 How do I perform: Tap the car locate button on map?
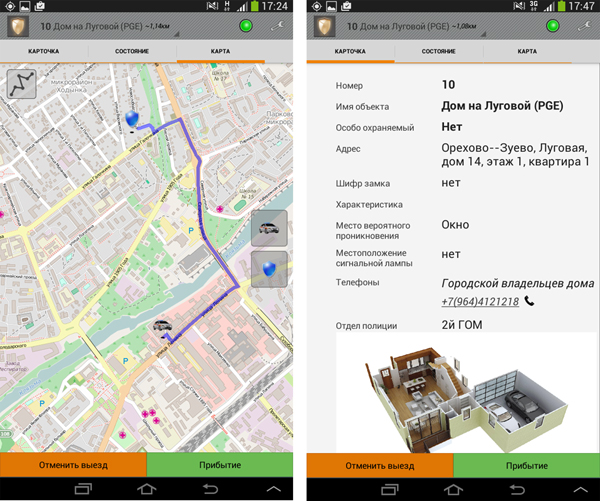click(270, 228)
